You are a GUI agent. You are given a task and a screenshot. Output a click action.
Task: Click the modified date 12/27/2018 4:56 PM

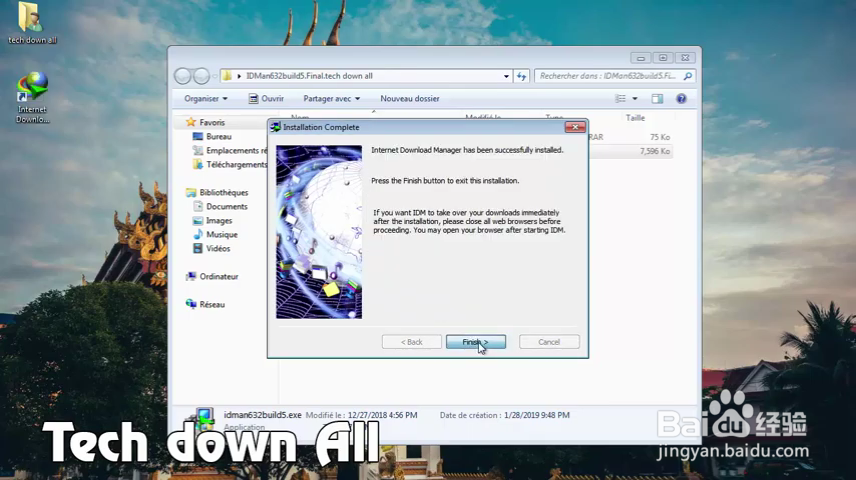(x=382, y=415)
